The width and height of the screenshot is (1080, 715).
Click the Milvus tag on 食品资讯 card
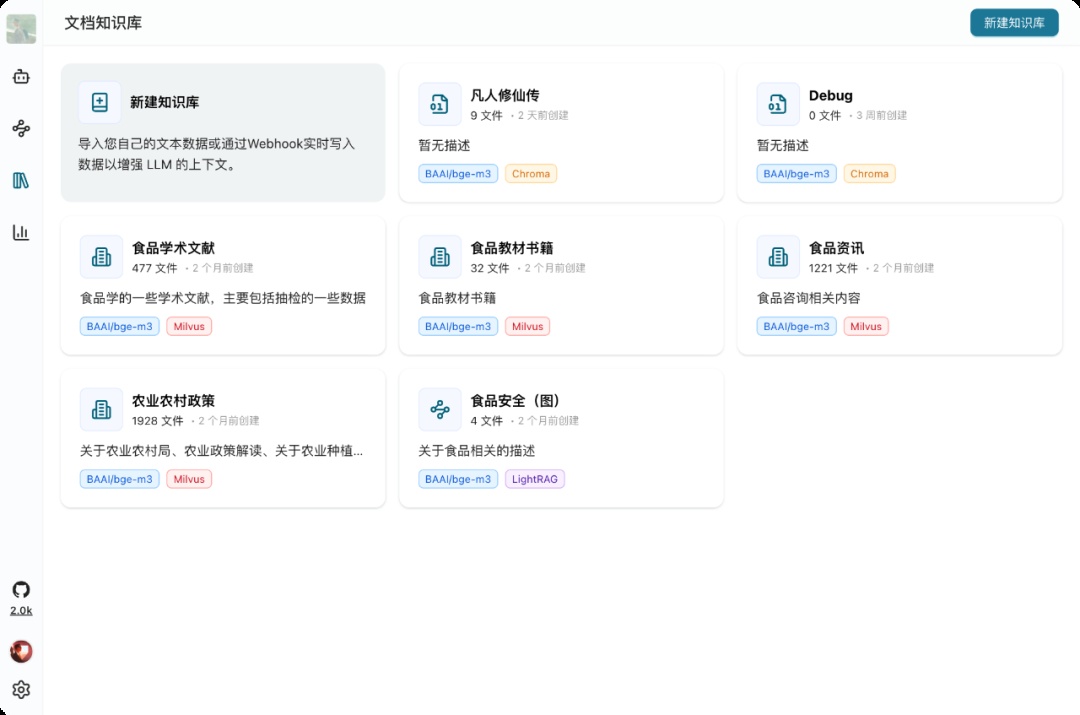click(x=866, y=326)
